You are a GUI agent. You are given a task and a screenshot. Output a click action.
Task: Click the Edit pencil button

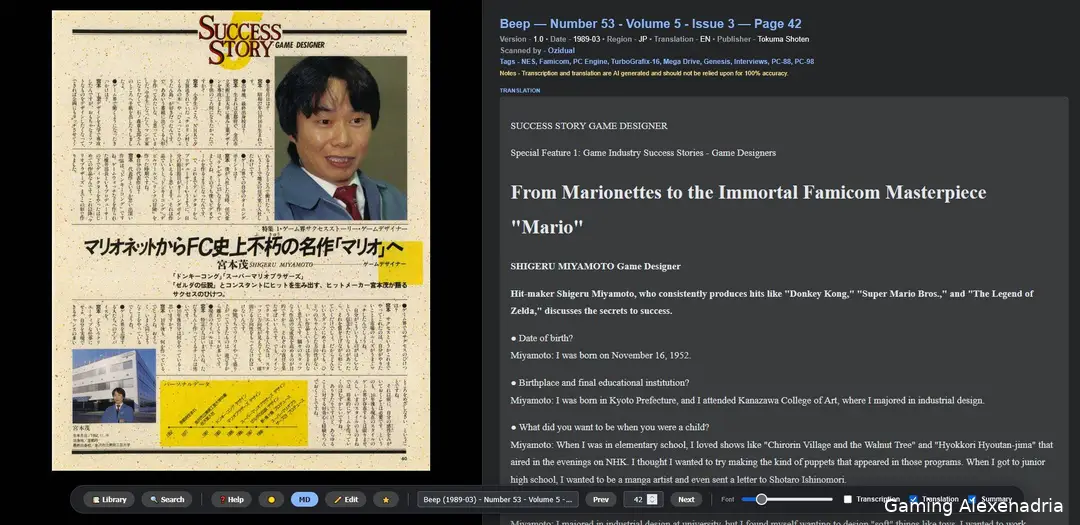pyautogui.click(x=346, y=500)
